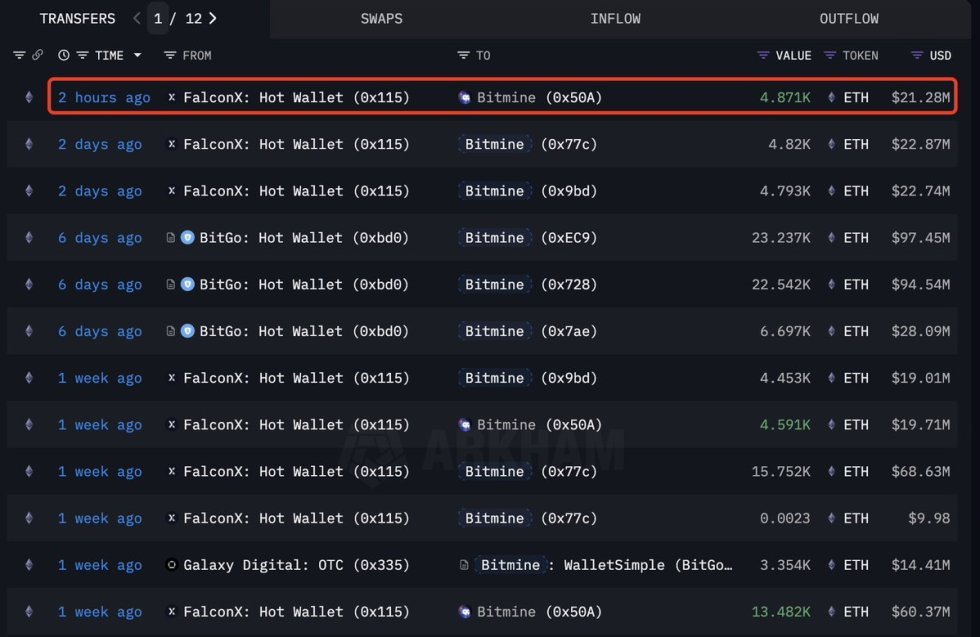The height and width of the screenshot is (637, 980).
Task: Switch to the SWAPS tab
Action: coord(382,18)
